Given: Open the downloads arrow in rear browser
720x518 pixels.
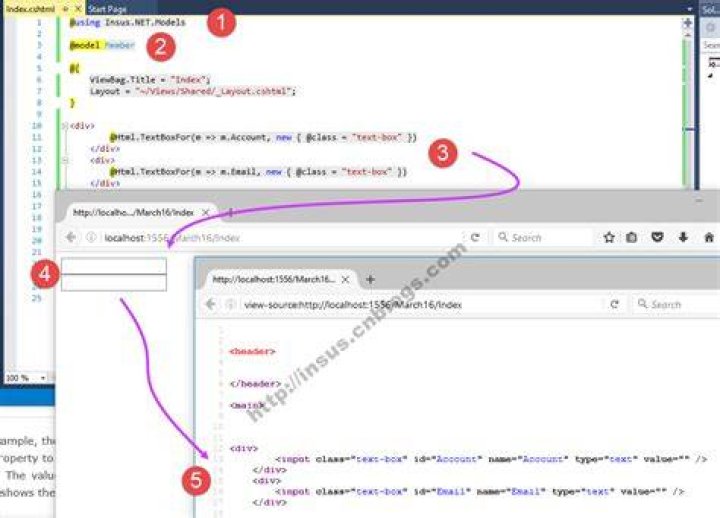Looking at the screenshot, I should pos(683,237).
